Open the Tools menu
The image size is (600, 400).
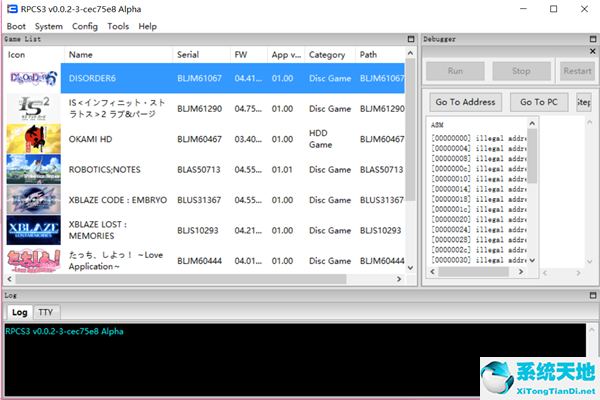click(118, 26)
